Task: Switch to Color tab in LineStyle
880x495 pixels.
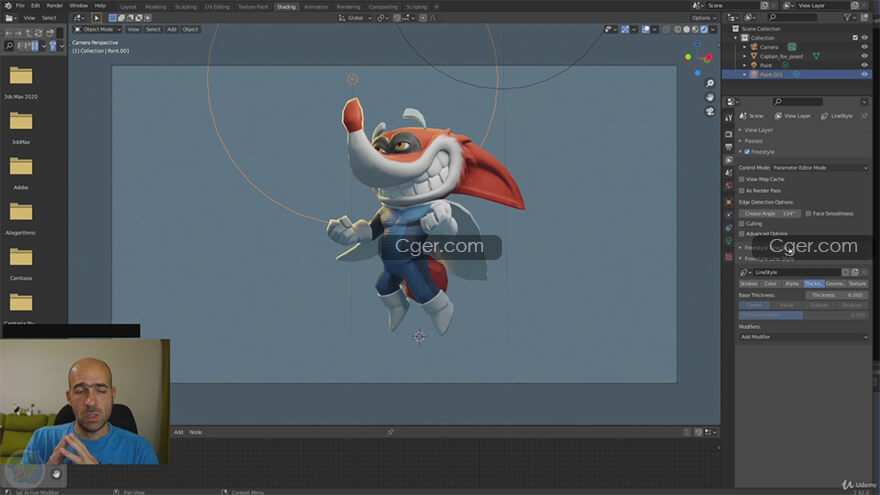Action: click(x=771, y=284)
